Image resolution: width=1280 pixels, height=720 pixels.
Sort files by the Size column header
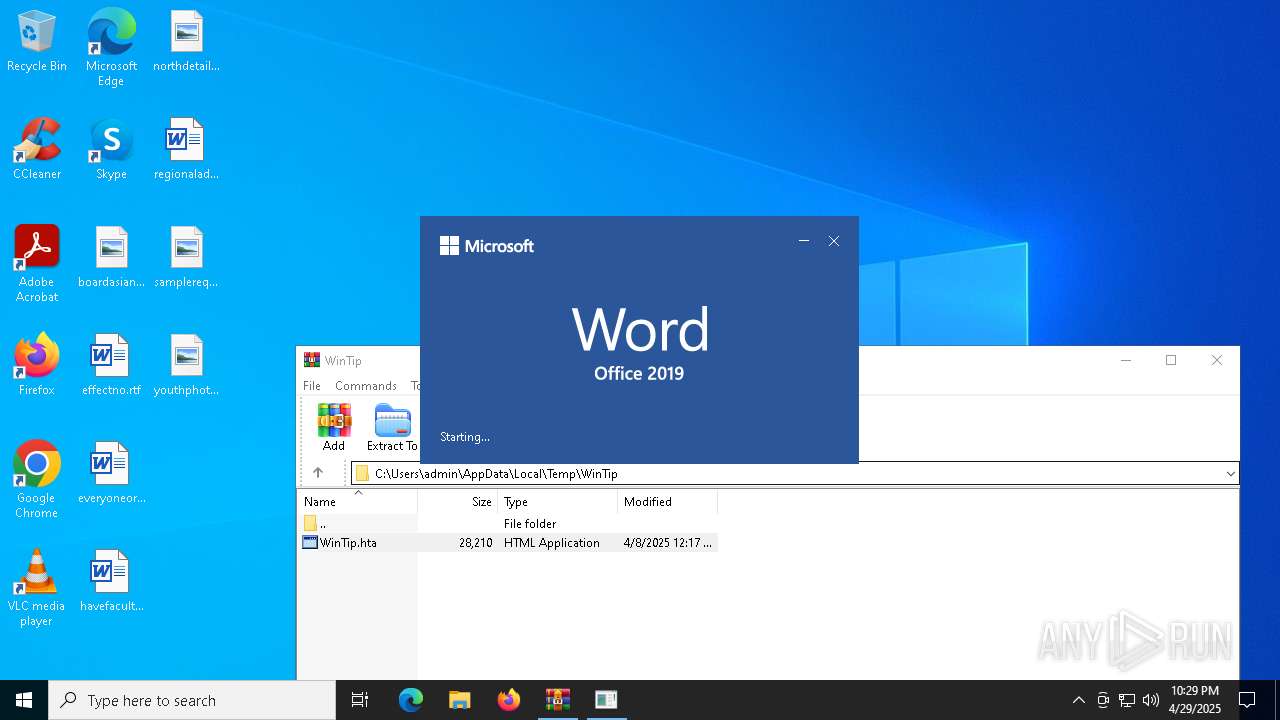coord(458,502)
